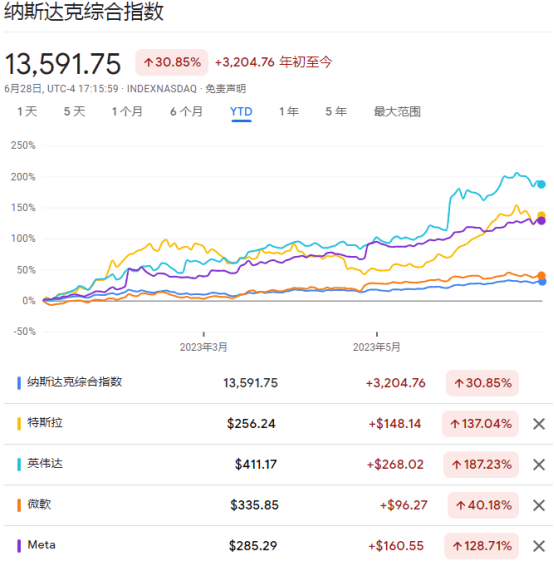554x566 pixels.
Task: Choose the YTD range tab
Action: pyautogui.click(x=241, y=112)
